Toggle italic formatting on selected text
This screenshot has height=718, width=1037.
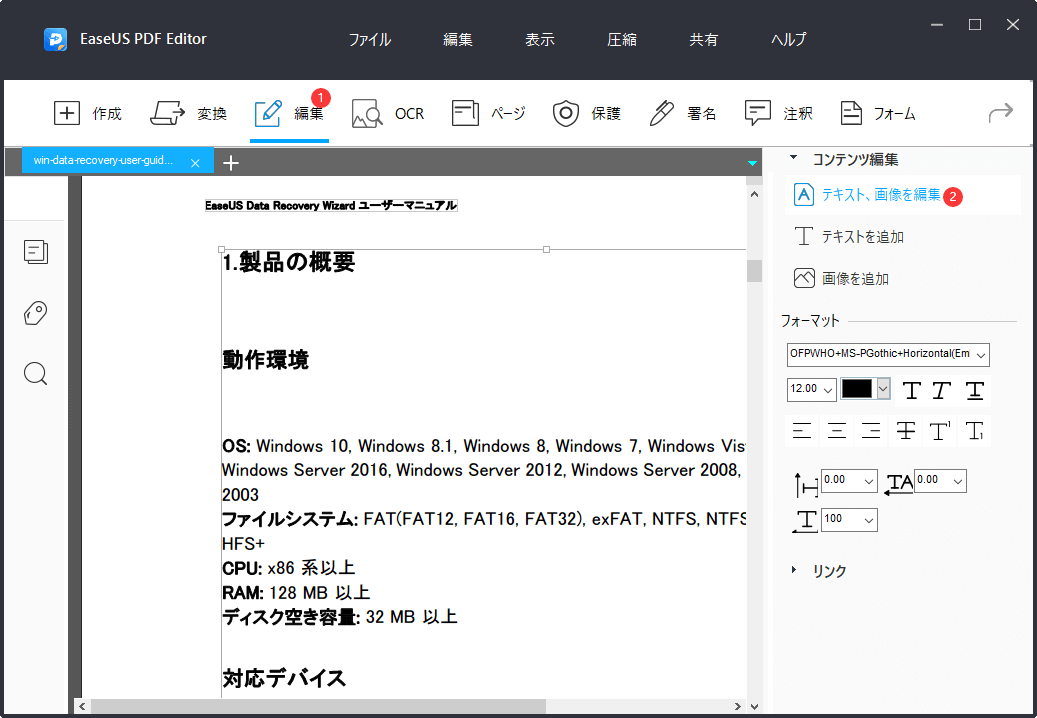click(x=942, y=390)
